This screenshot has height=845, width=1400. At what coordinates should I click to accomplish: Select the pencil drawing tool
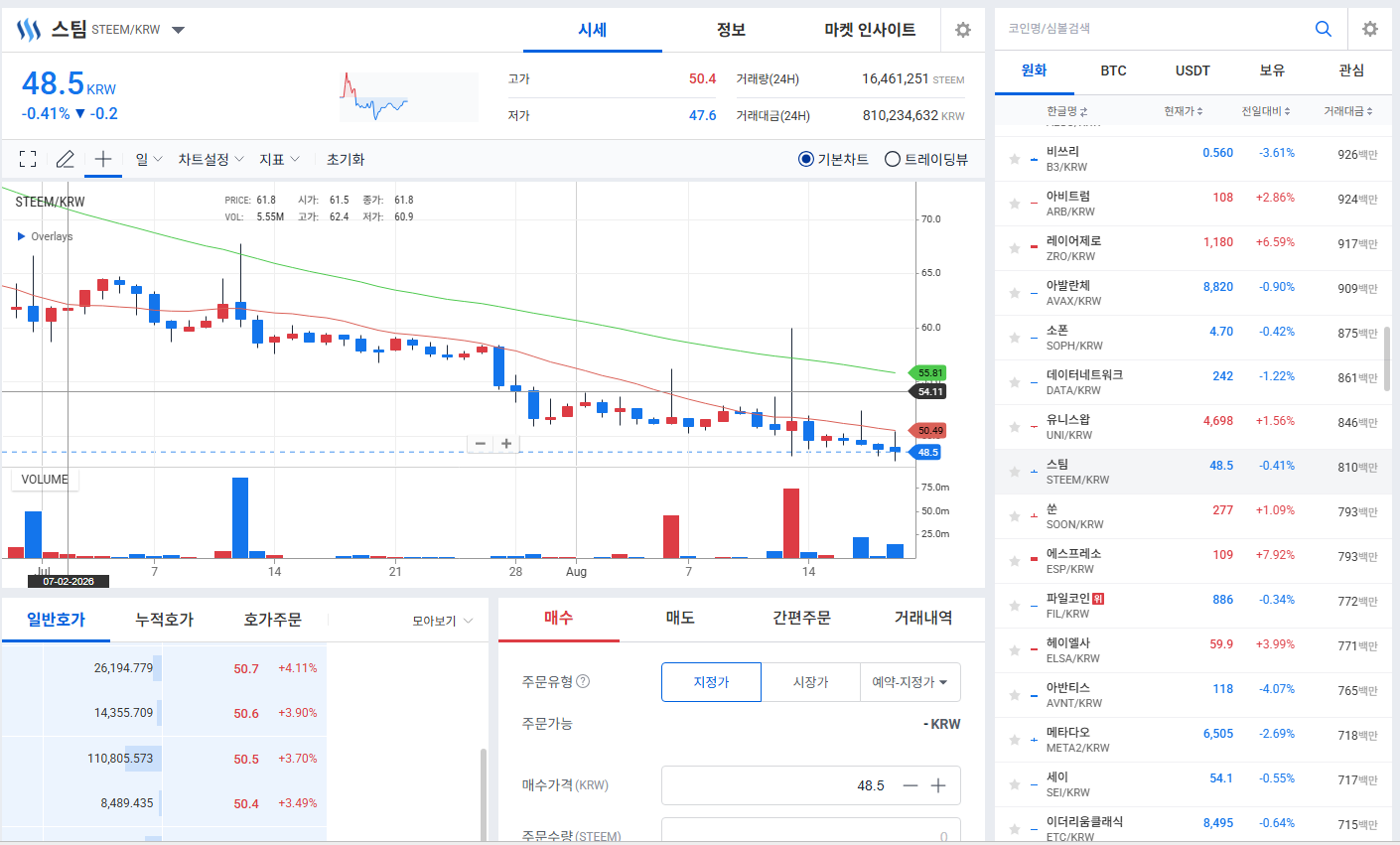pos(66,159)
